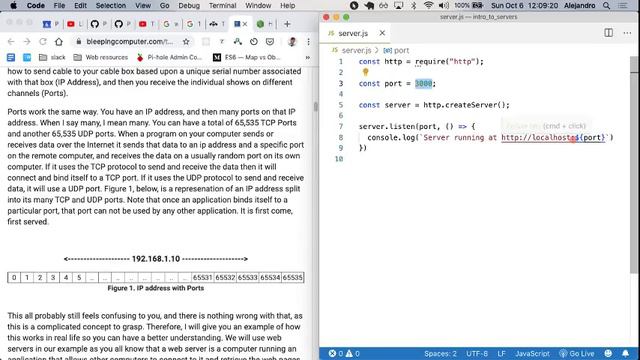640x360 pixels.
Task: Click the lightbulb quick-fix icon on line 2
Action: [365, 72]
